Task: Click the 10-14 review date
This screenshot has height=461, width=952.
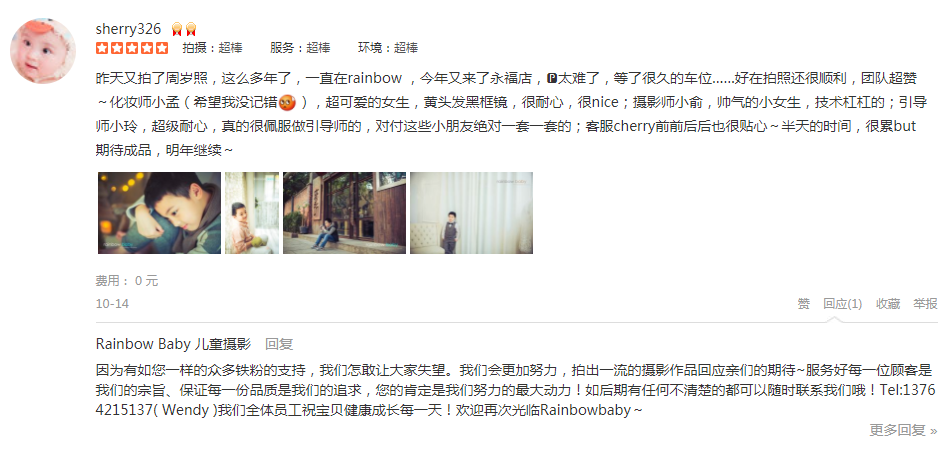Action: click(112, 304)
